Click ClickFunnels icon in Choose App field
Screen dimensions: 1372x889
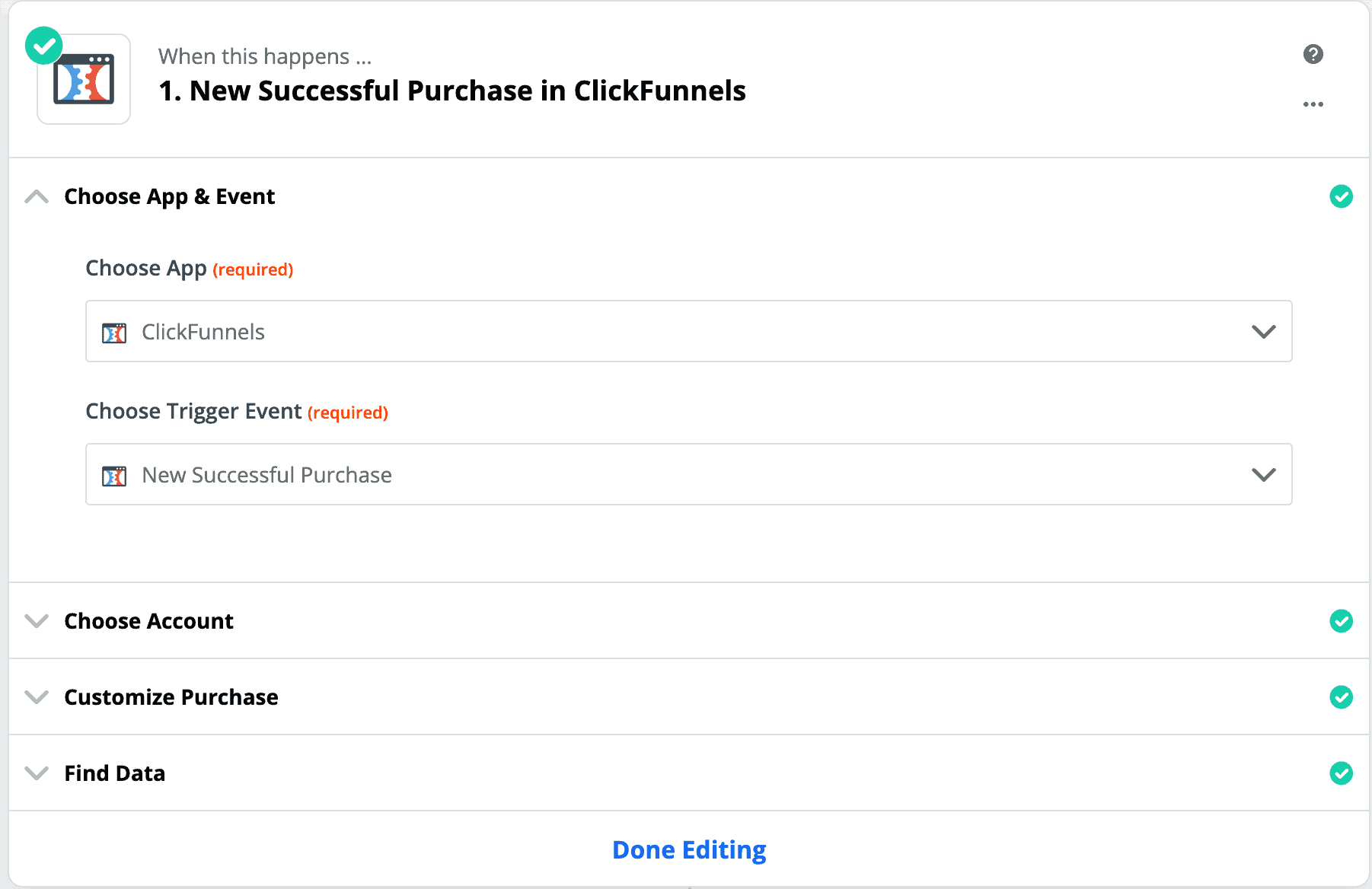pyautogui.click(x=114, y=333)
